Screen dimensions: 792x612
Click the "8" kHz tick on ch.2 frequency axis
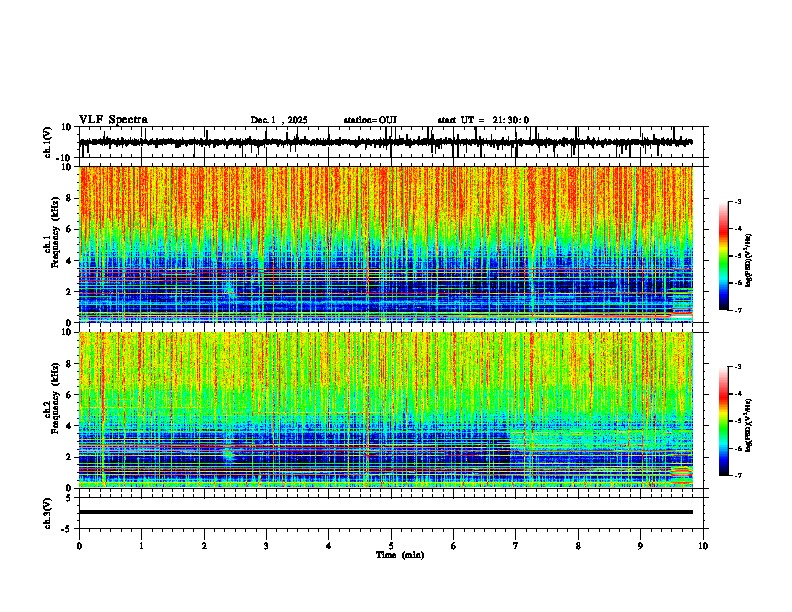click(69, 364)
